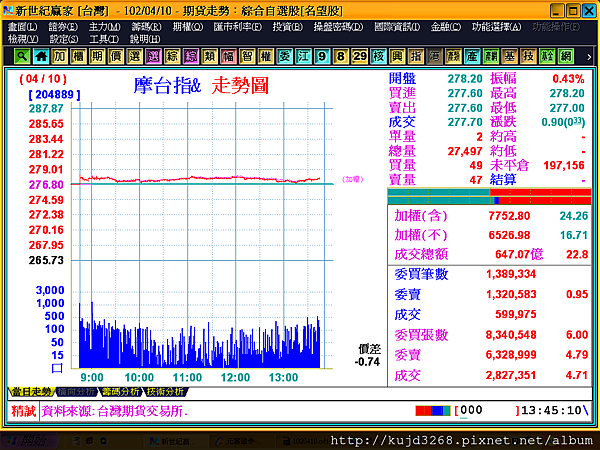Open the 投資(B) menu
Screen dimensions: 600x450
288,27
